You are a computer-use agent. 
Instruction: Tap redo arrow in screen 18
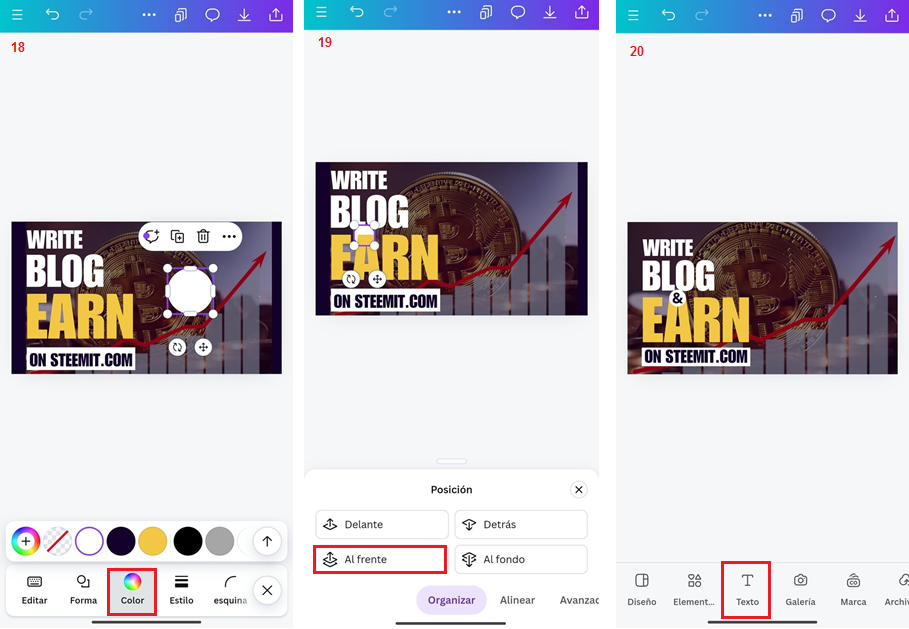pos(86,14)
